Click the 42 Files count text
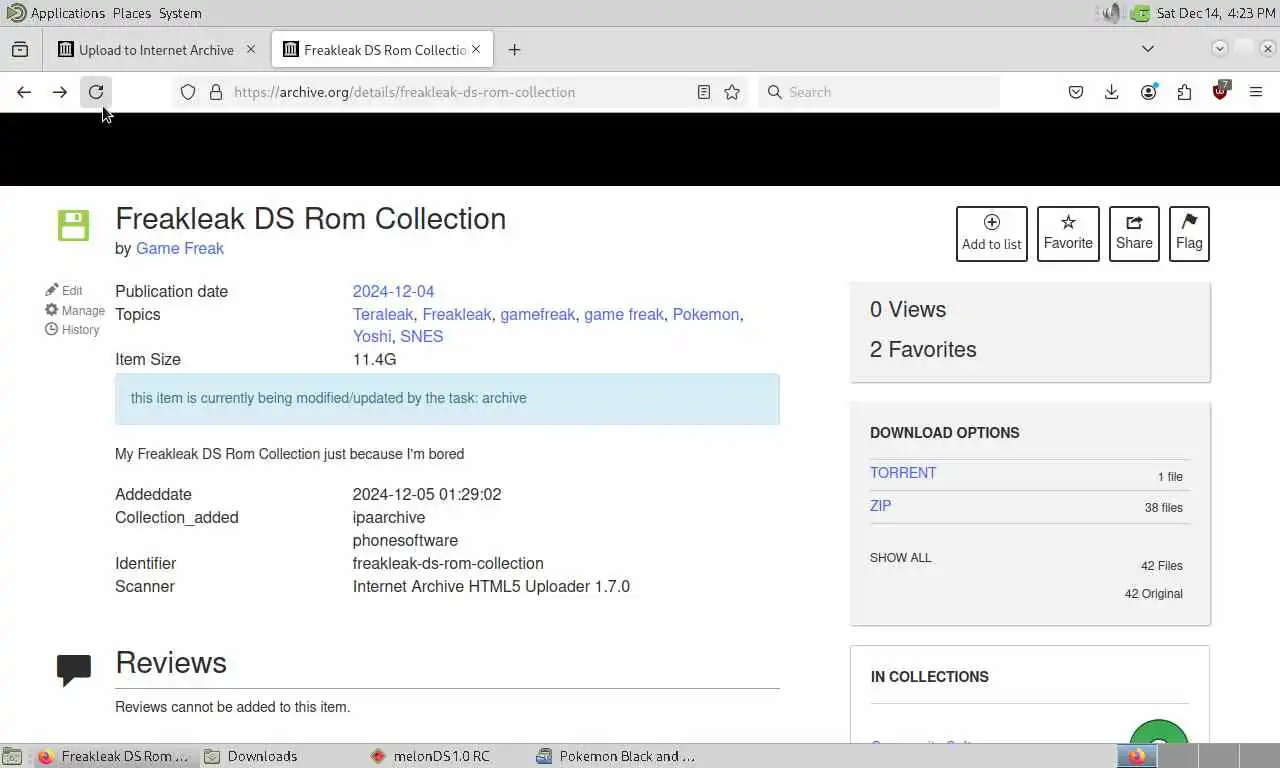The image size is (1280, 768). tap(1162, 566)
